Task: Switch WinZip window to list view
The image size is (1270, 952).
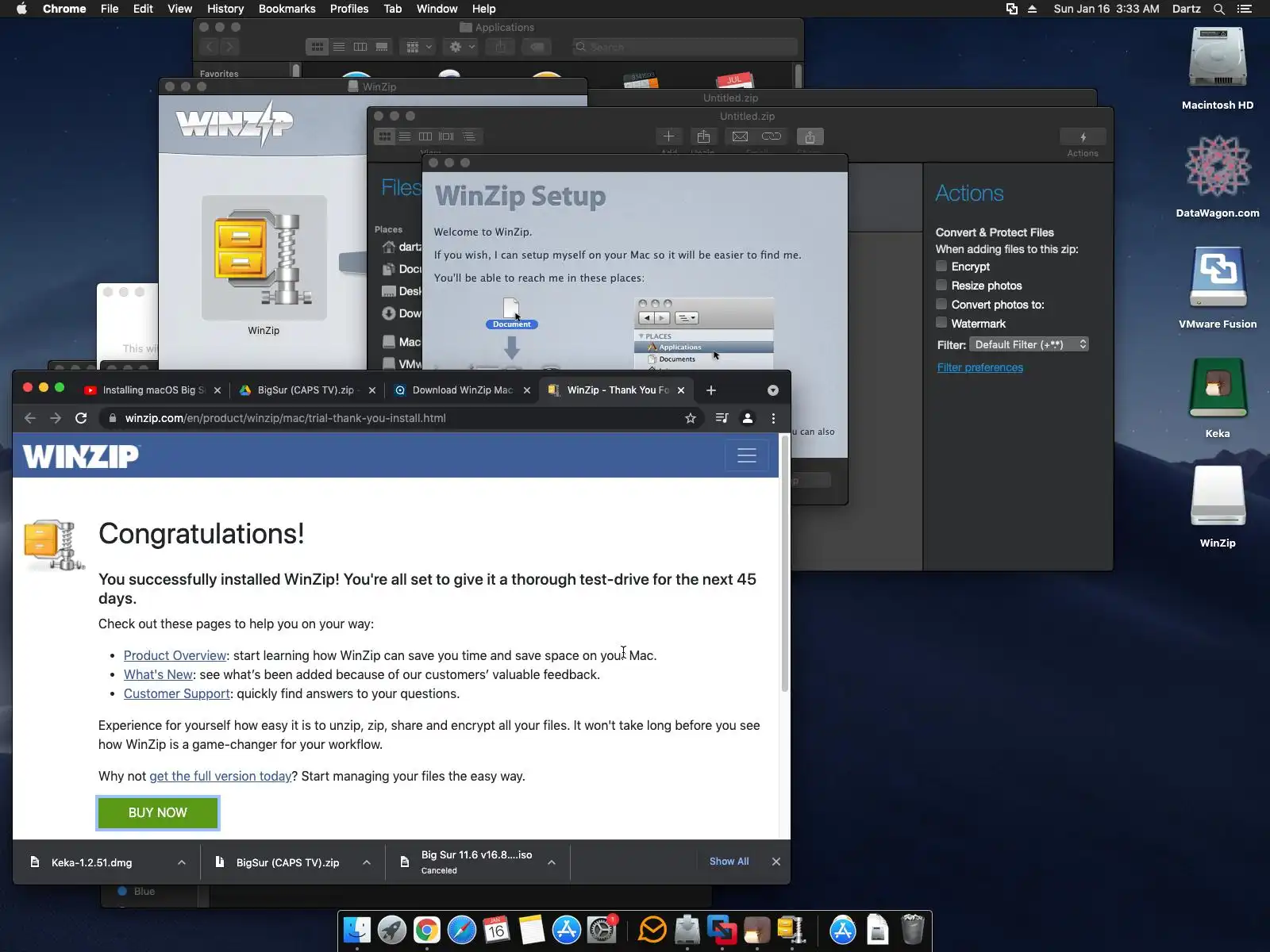Action: pos(405,136)
